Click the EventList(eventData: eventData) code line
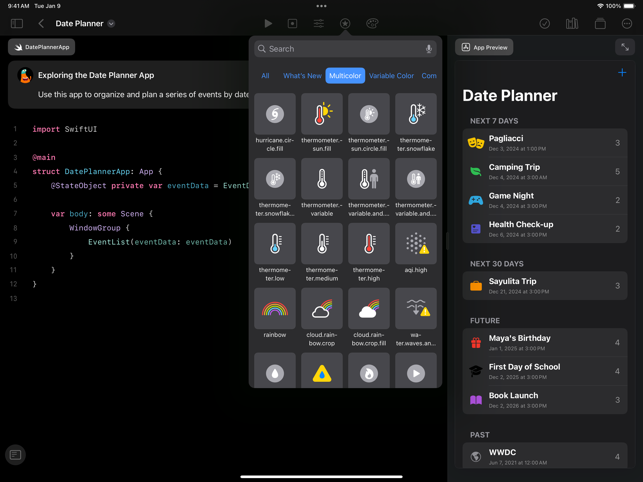This screenshot has height=482, width=643. click(x=160, y=242)
